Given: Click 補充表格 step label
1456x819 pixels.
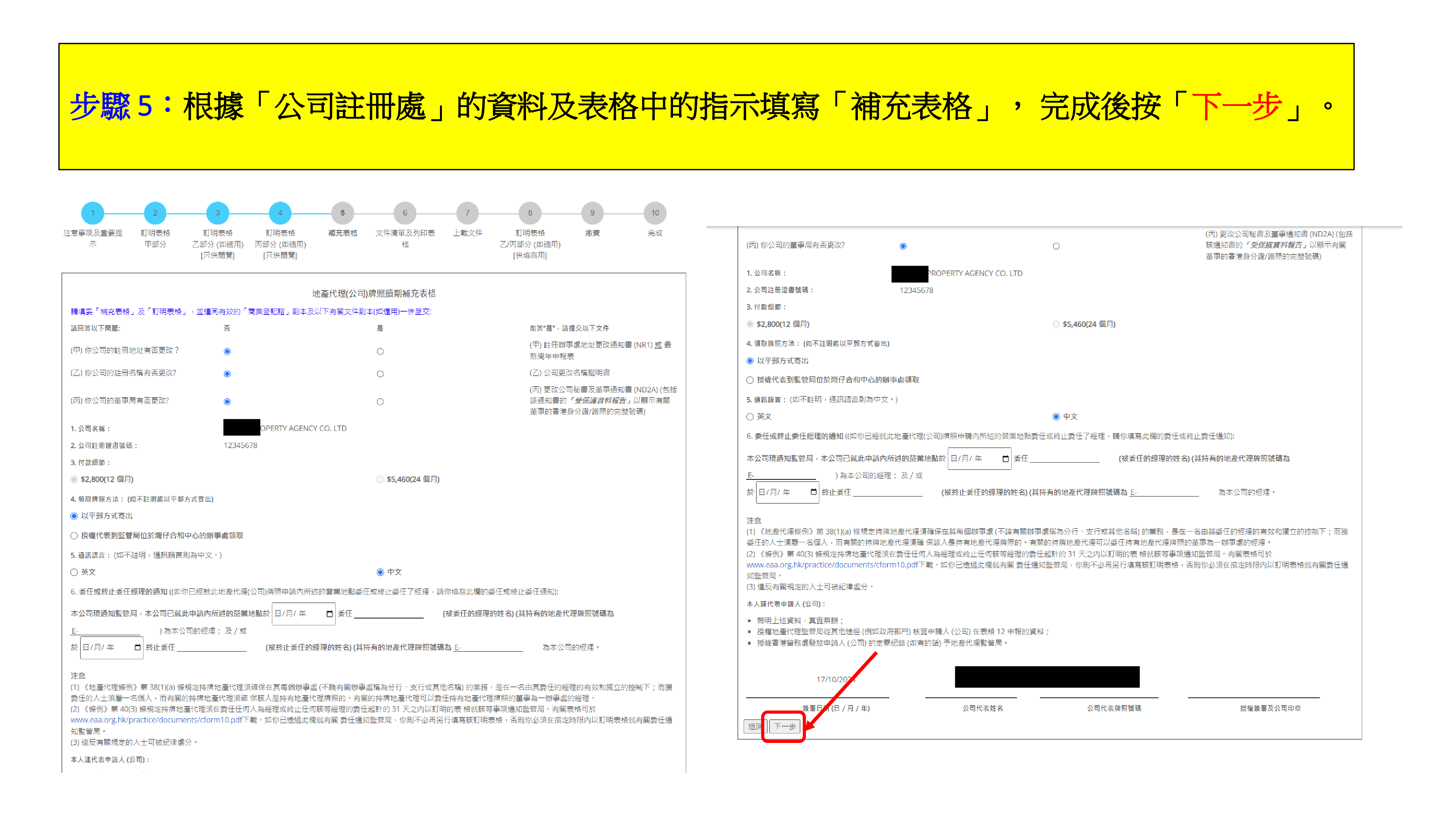Looking at the screenshot, I should coord(343,233).
